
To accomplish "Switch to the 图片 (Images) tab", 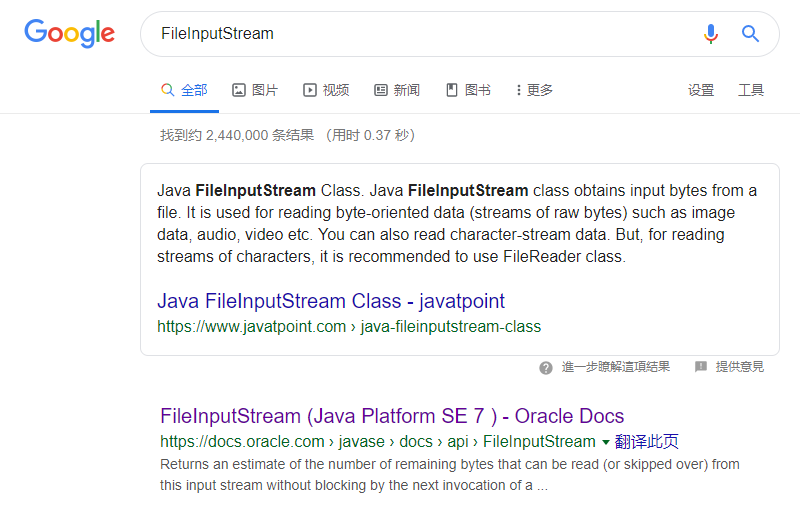I will 255,90.
